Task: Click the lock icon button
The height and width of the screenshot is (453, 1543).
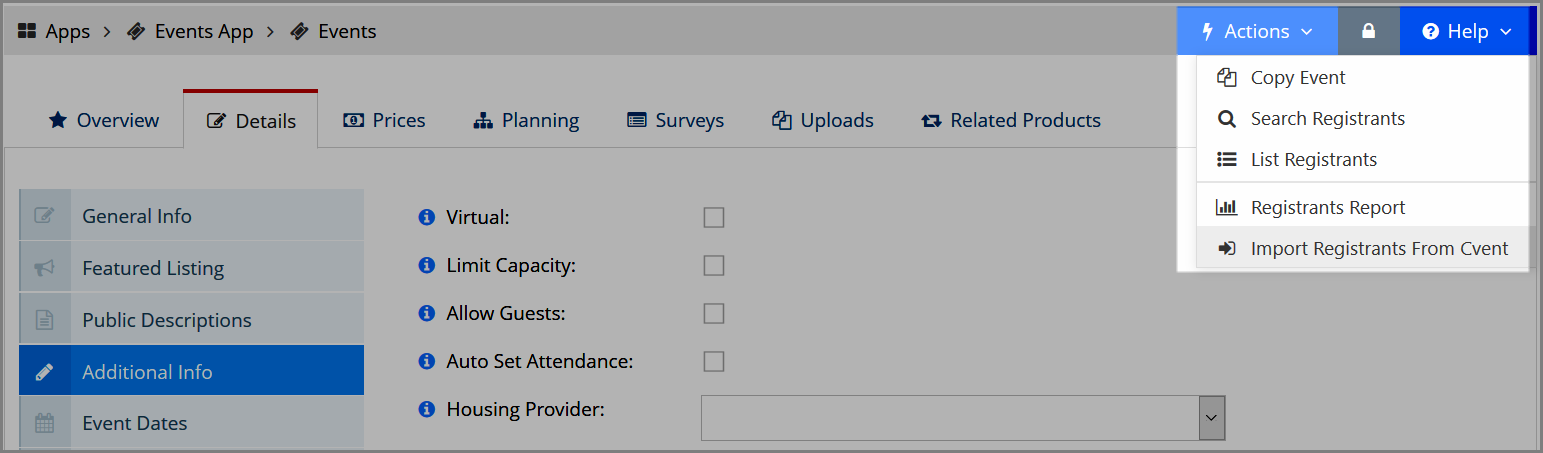Action: [1368, 31]
